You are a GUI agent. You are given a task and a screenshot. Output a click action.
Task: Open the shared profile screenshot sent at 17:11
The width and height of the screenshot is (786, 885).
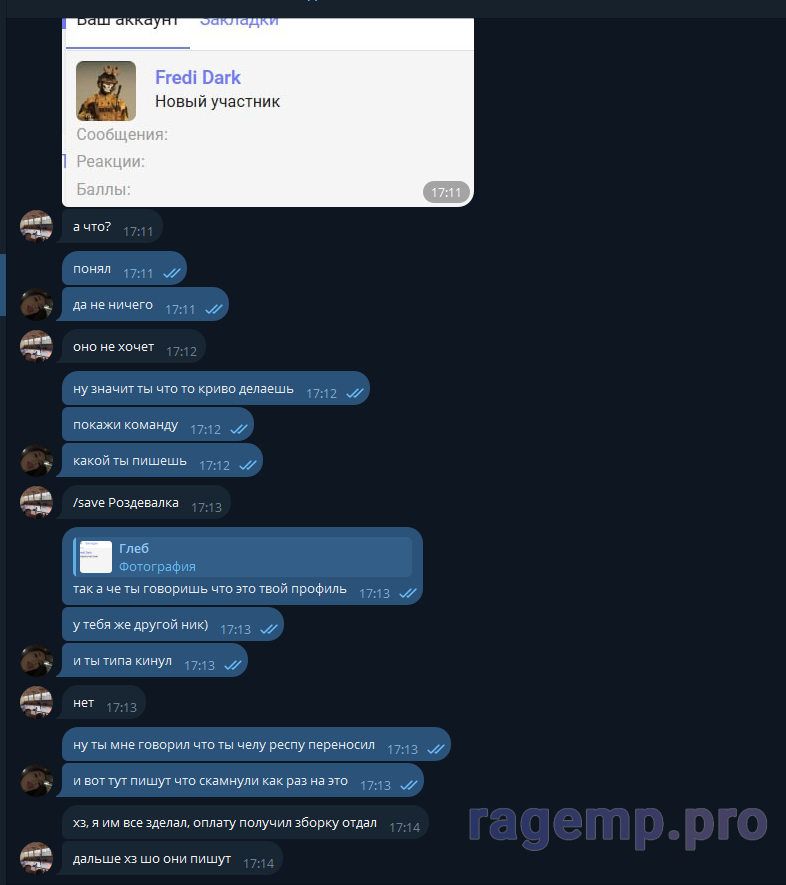click(267, 112)
